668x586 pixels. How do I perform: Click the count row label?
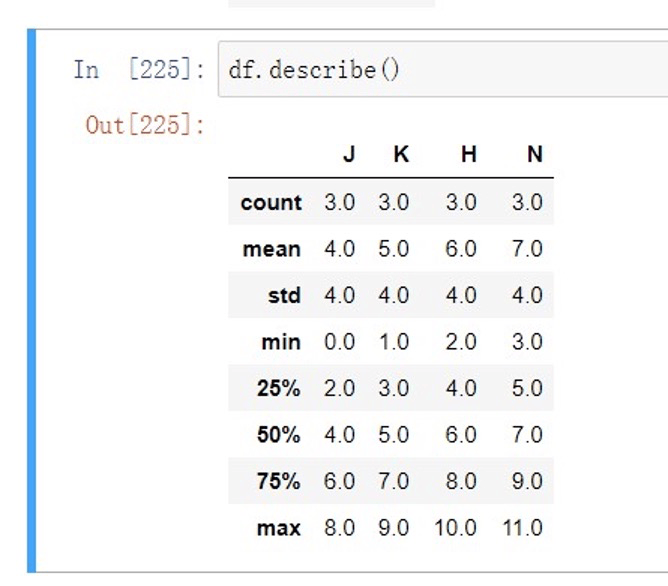[x=271, y=202]
